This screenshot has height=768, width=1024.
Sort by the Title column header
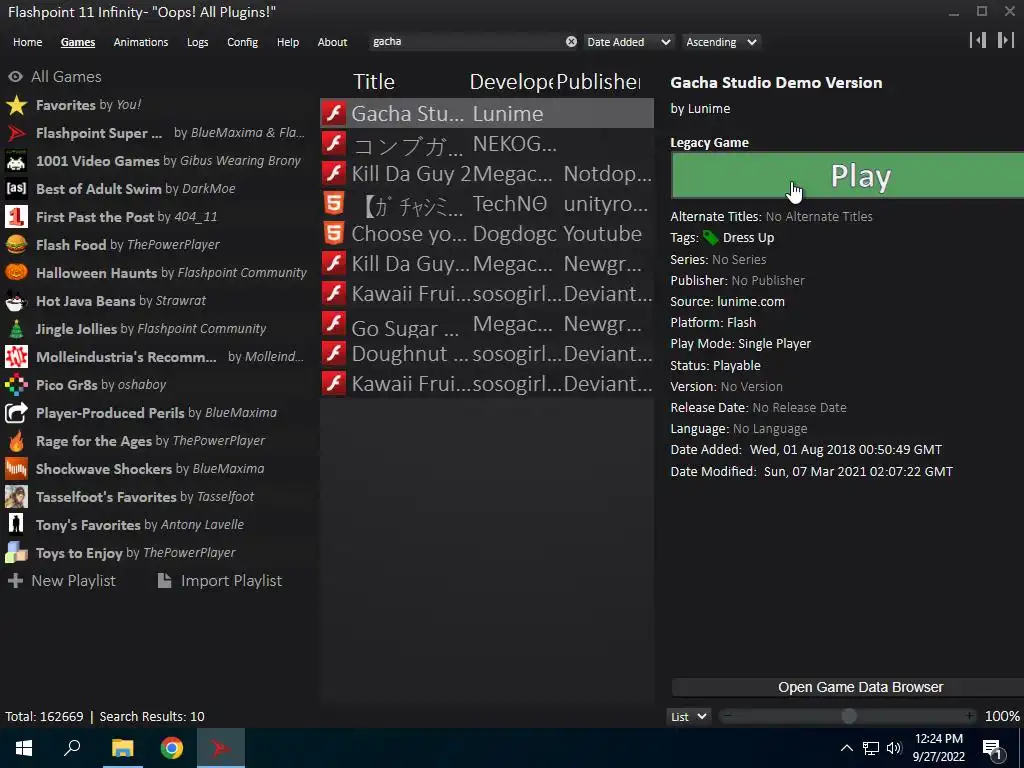[x=374, y=82]
